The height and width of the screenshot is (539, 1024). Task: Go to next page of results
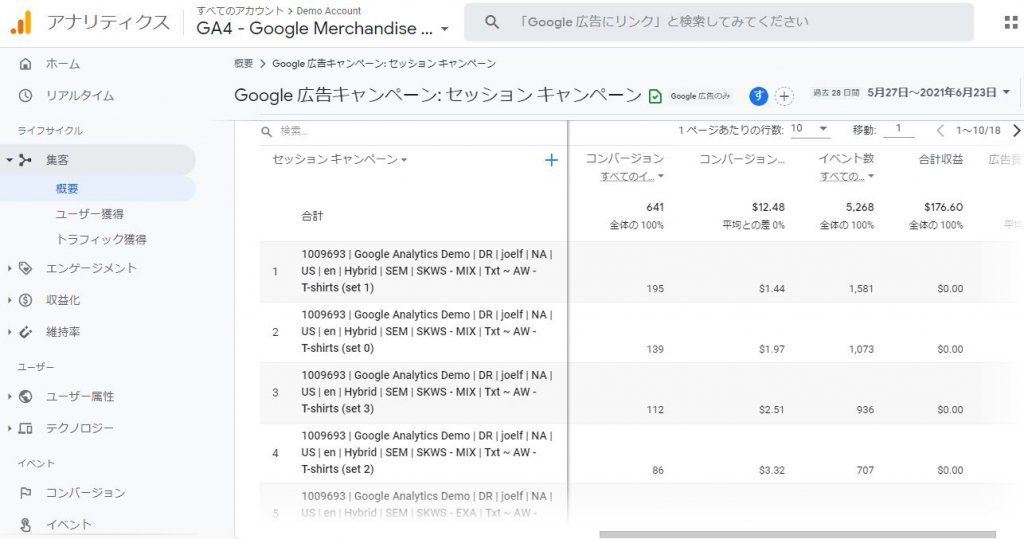click(1016, 131)
